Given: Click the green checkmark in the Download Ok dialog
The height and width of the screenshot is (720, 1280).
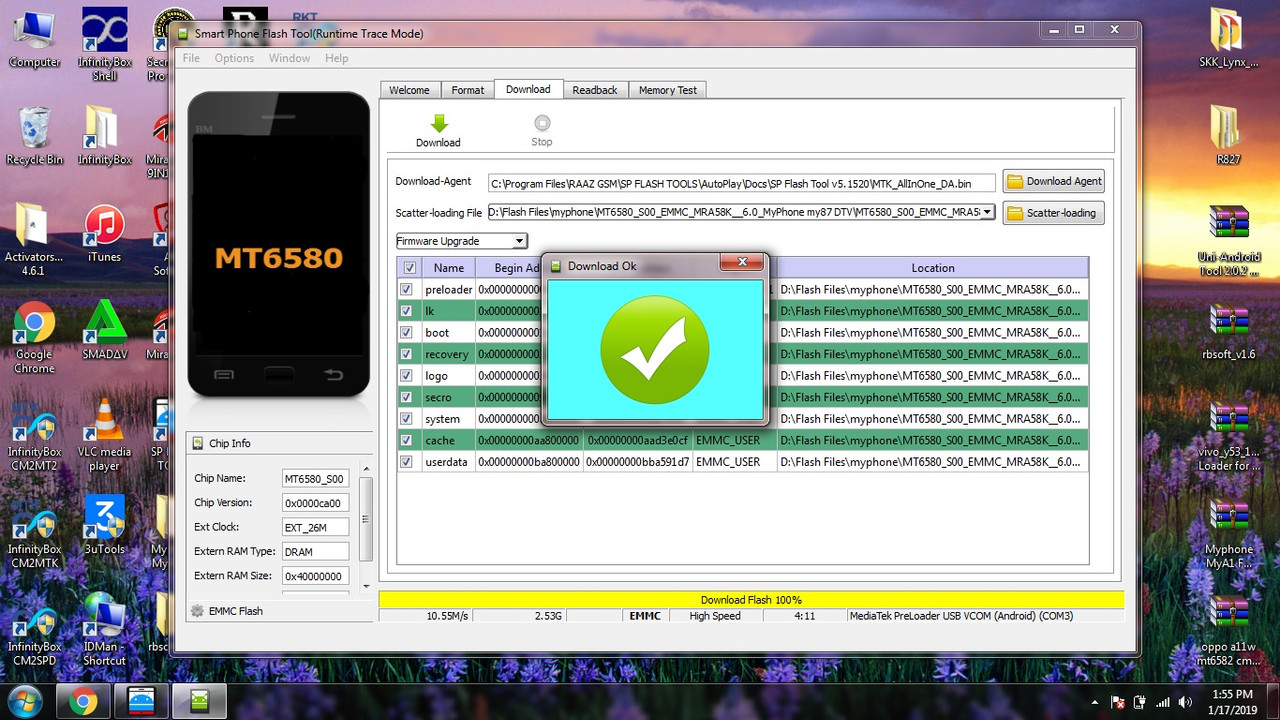Looking at the screenshot, I should tap(655, 349).
